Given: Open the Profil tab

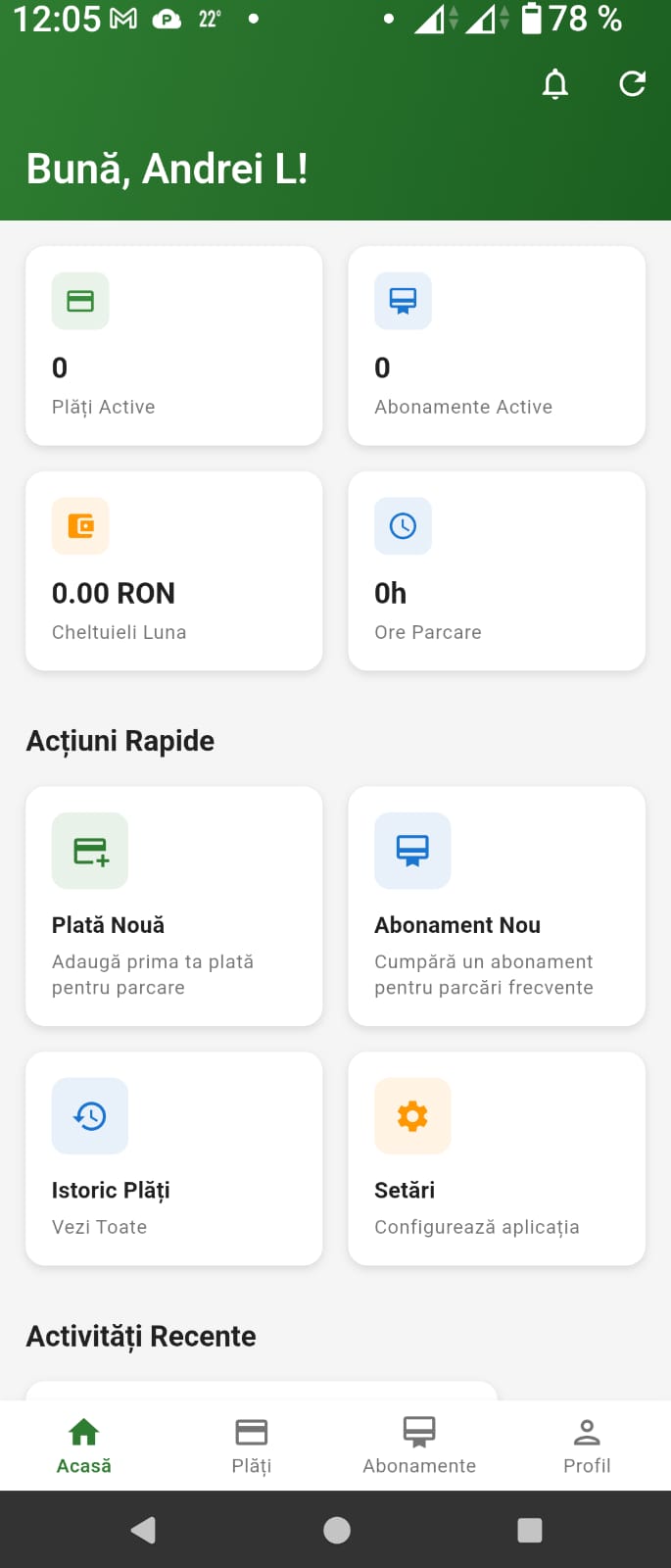Looking at the screenshot, I should pyautogui.click(x=587, y=1445).
